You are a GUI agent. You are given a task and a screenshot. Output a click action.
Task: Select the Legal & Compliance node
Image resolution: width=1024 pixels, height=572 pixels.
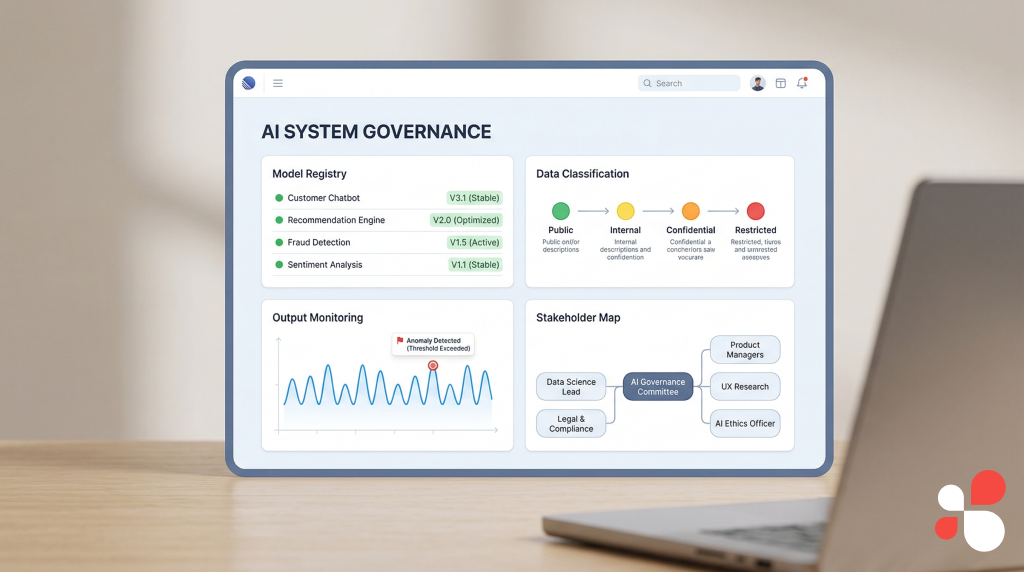point(571,424)
